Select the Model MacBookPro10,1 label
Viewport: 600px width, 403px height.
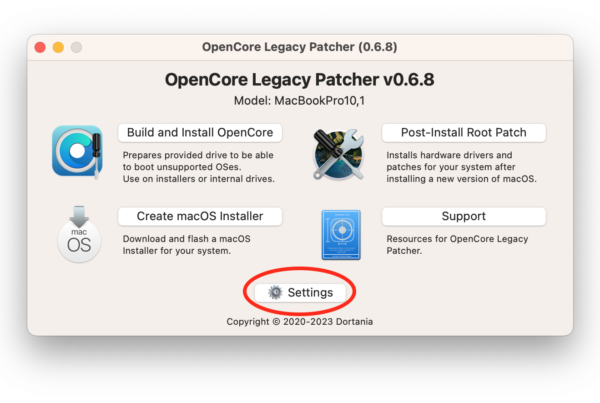tap(300, 101)
